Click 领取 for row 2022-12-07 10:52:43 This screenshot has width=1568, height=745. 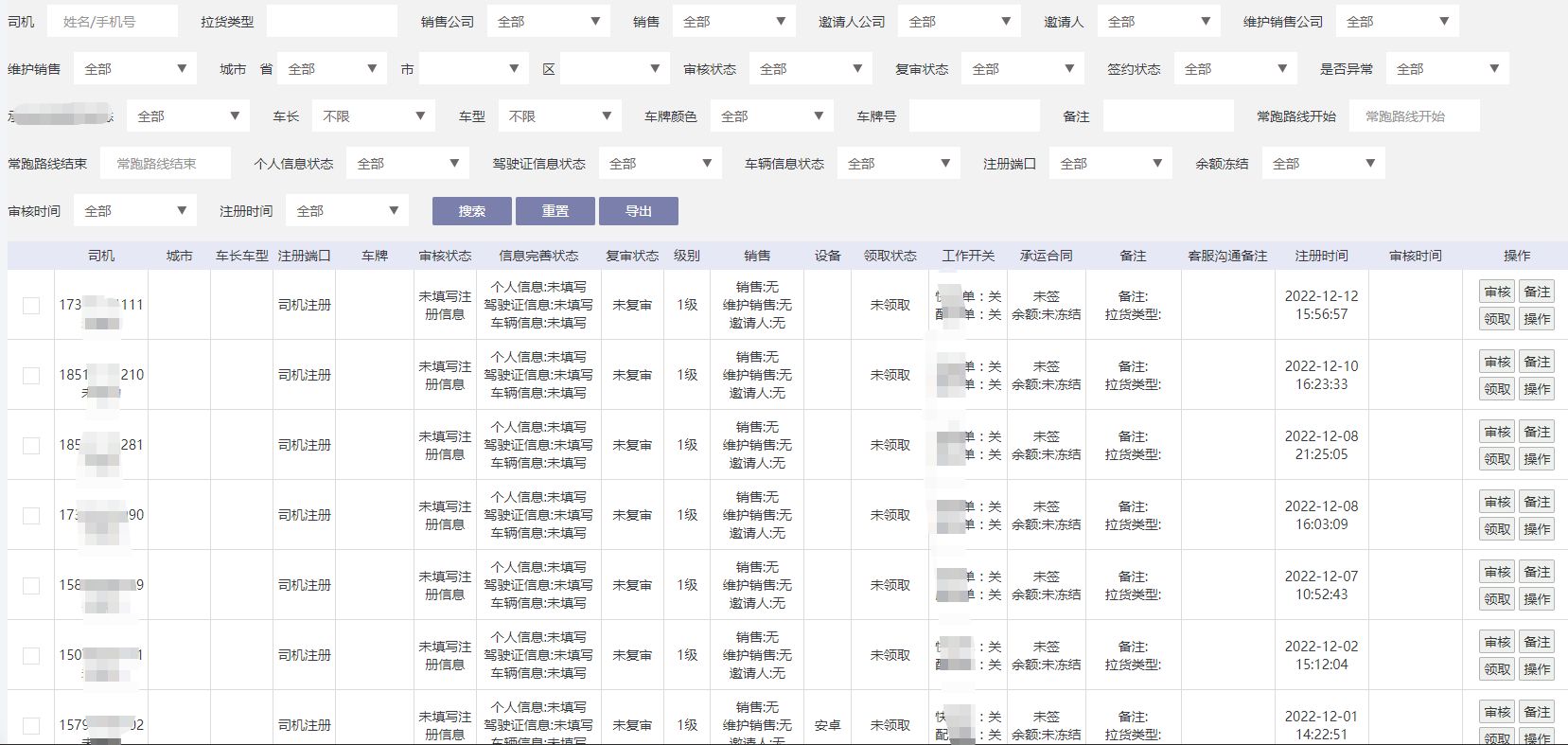[1497, 599]
